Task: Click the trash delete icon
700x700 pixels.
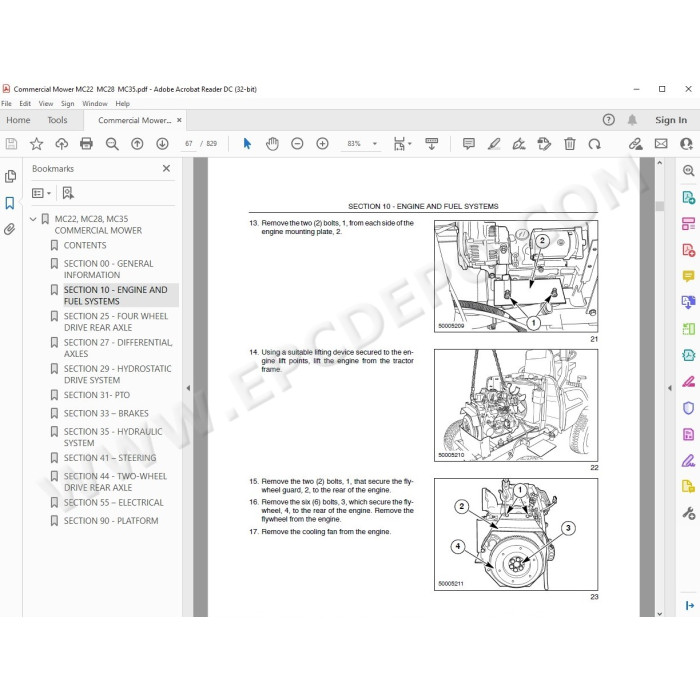Action: coord(570,144)
